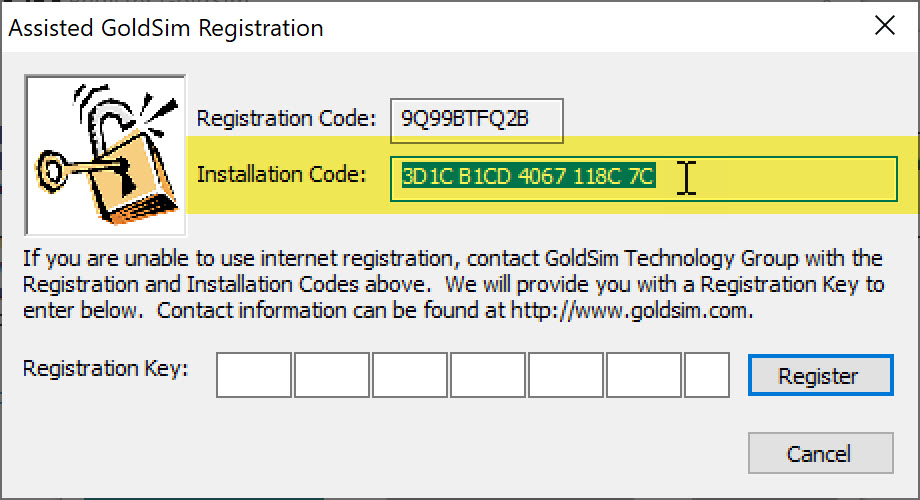The image size is (920, 500).
Task: Click the Registration Code field
Action: click(476, 120)
